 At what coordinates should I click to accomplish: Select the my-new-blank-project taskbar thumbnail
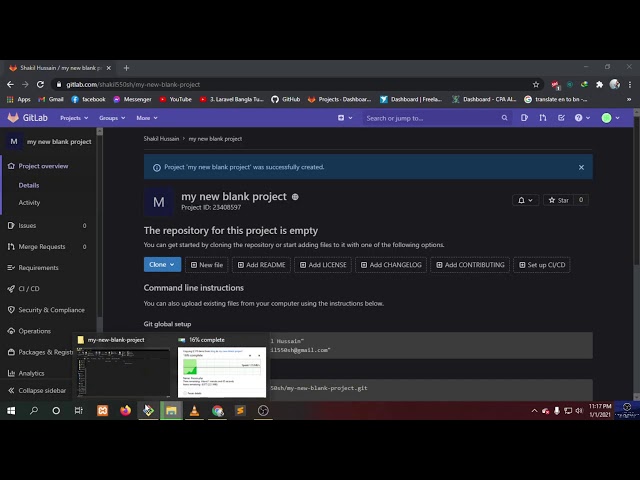(124, 367)
